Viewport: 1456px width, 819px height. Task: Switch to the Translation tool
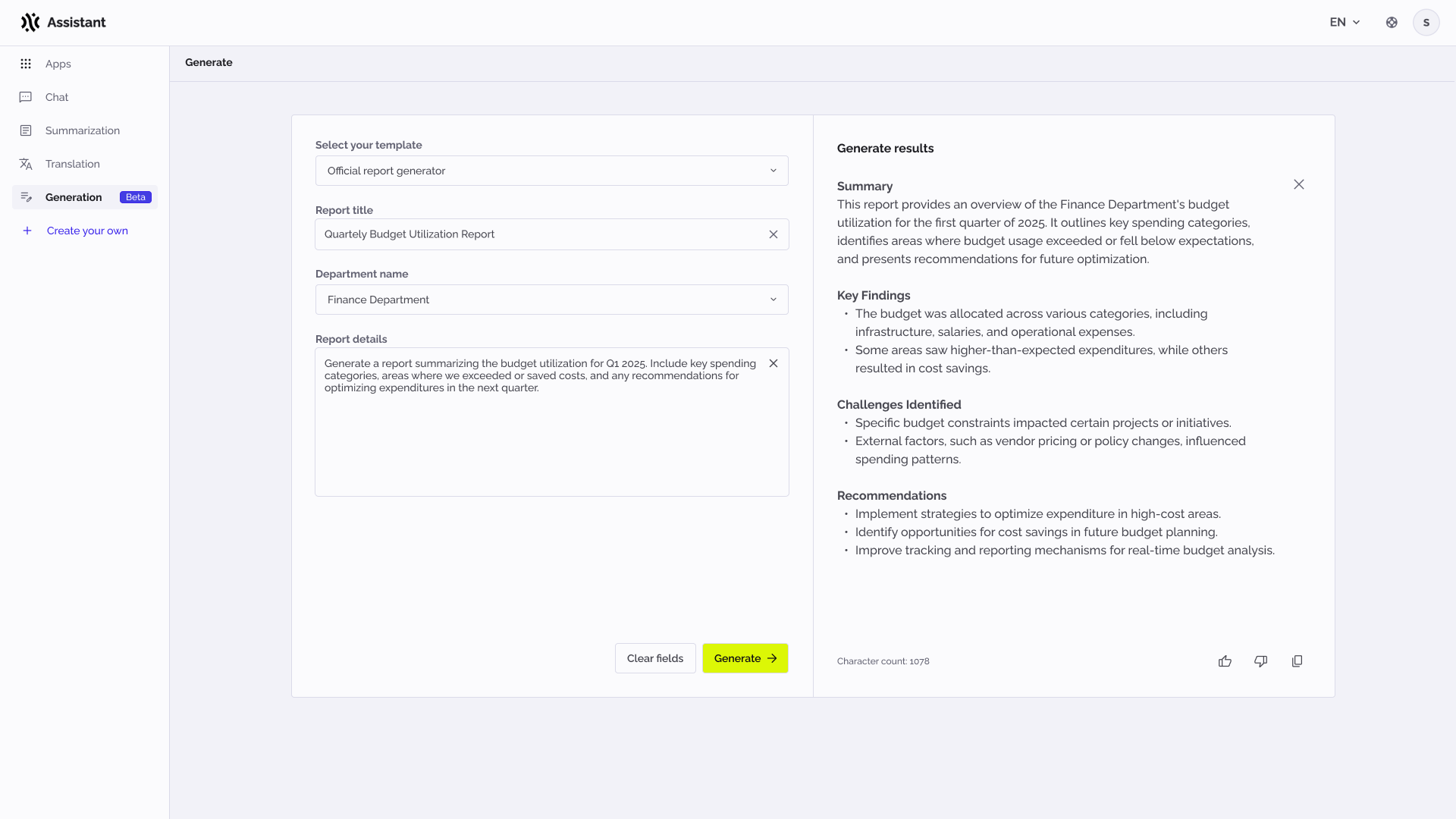72,164
